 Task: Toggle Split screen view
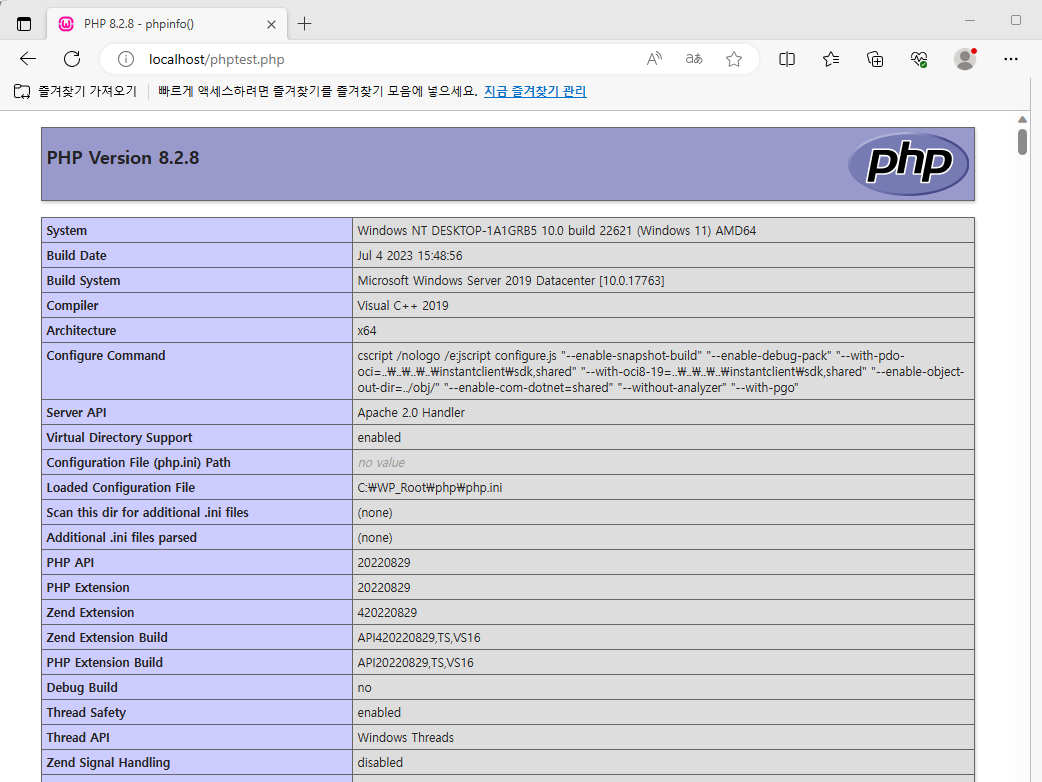pos(787,59)
